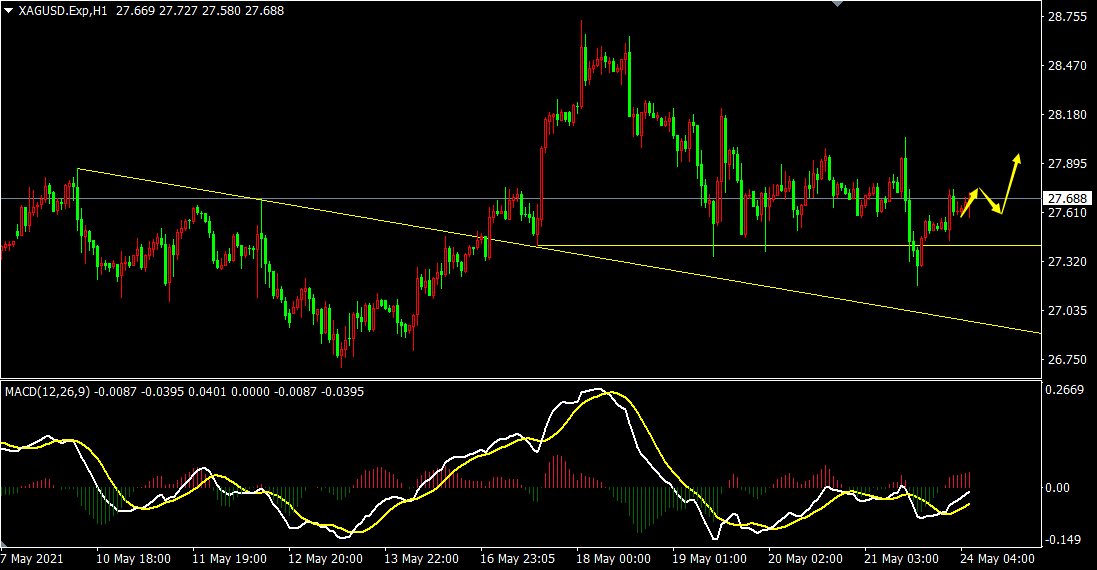Click the chart shift triangle marker at top
Image resolution: width=1097 pixels, height=570 pixels.
[x=838, y=4]
